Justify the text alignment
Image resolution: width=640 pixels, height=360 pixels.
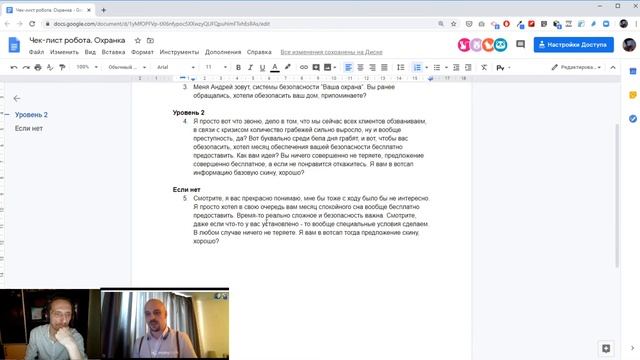click(384, 67)
